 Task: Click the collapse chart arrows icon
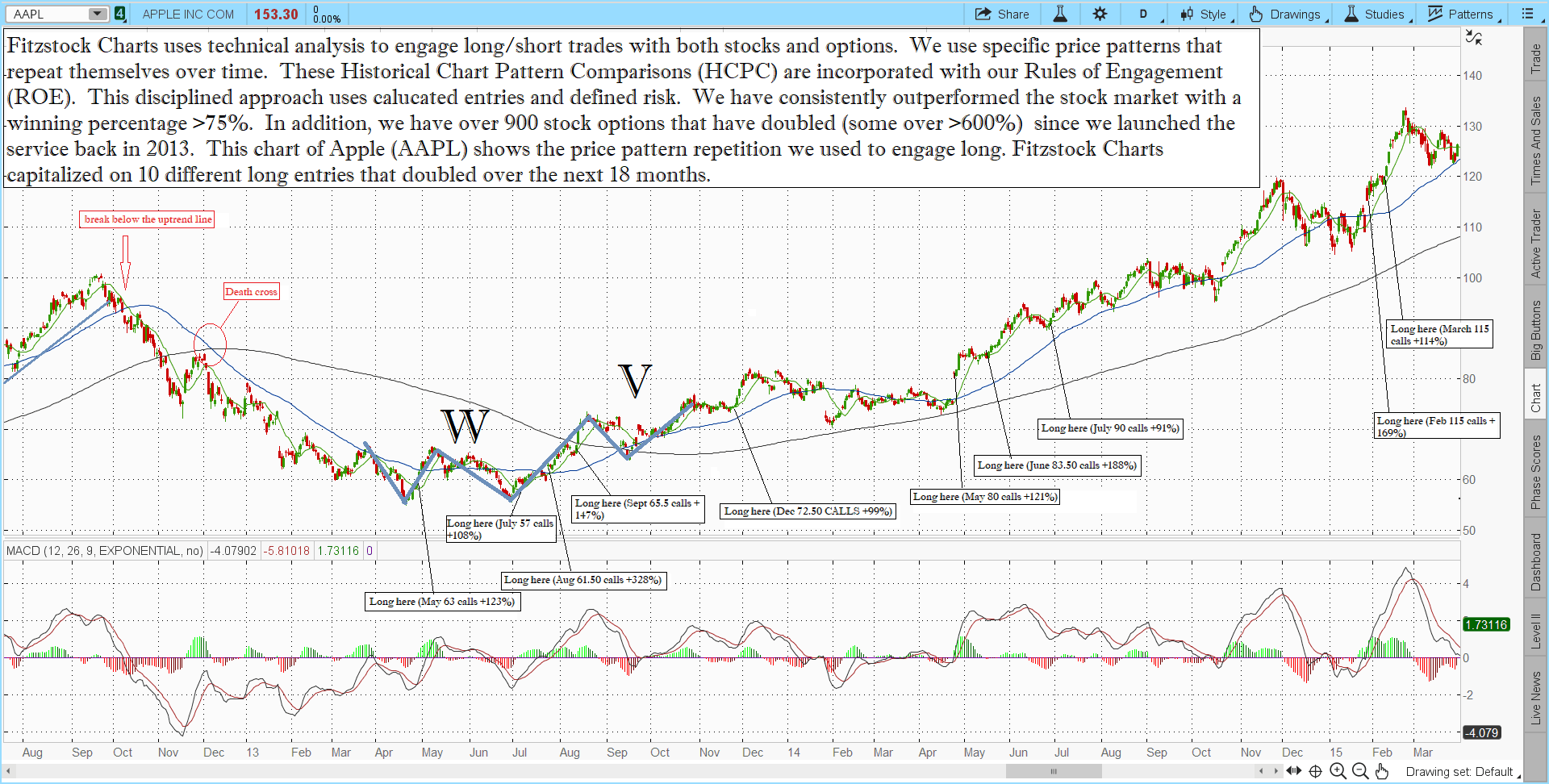click(x=1473, y=37)
